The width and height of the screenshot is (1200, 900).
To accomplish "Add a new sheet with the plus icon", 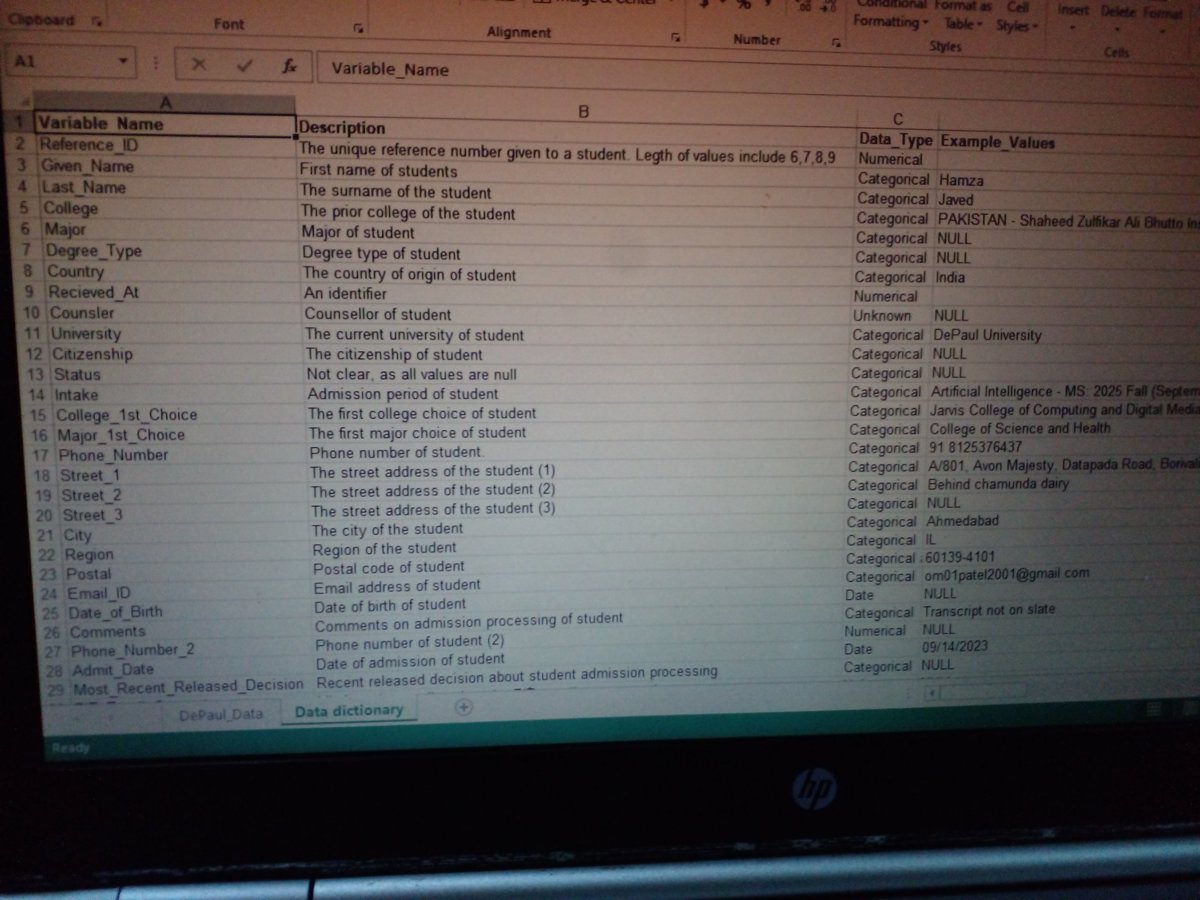I will [x=463, y=707].
